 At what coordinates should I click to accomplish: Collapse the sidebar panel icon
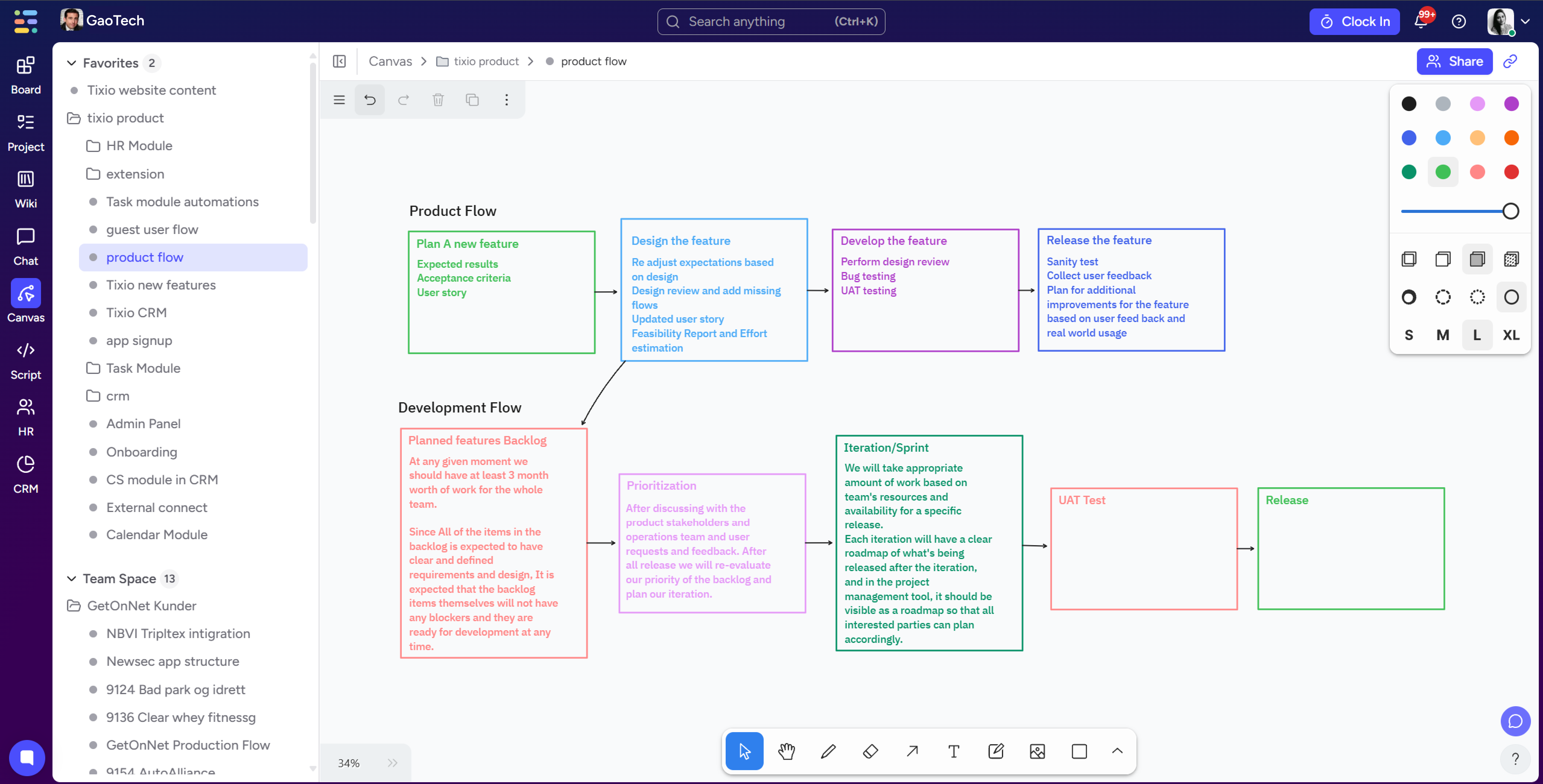tap(339, 61)
